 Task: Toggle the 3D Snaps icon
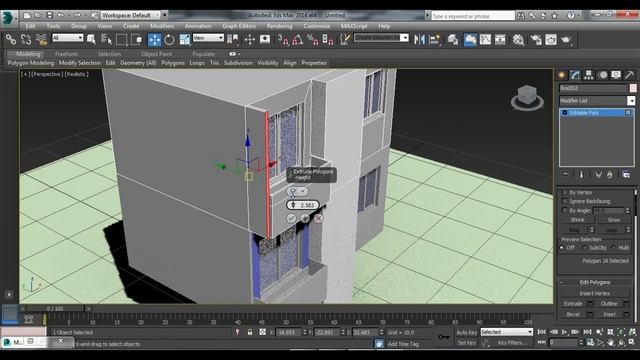[283, 40]
